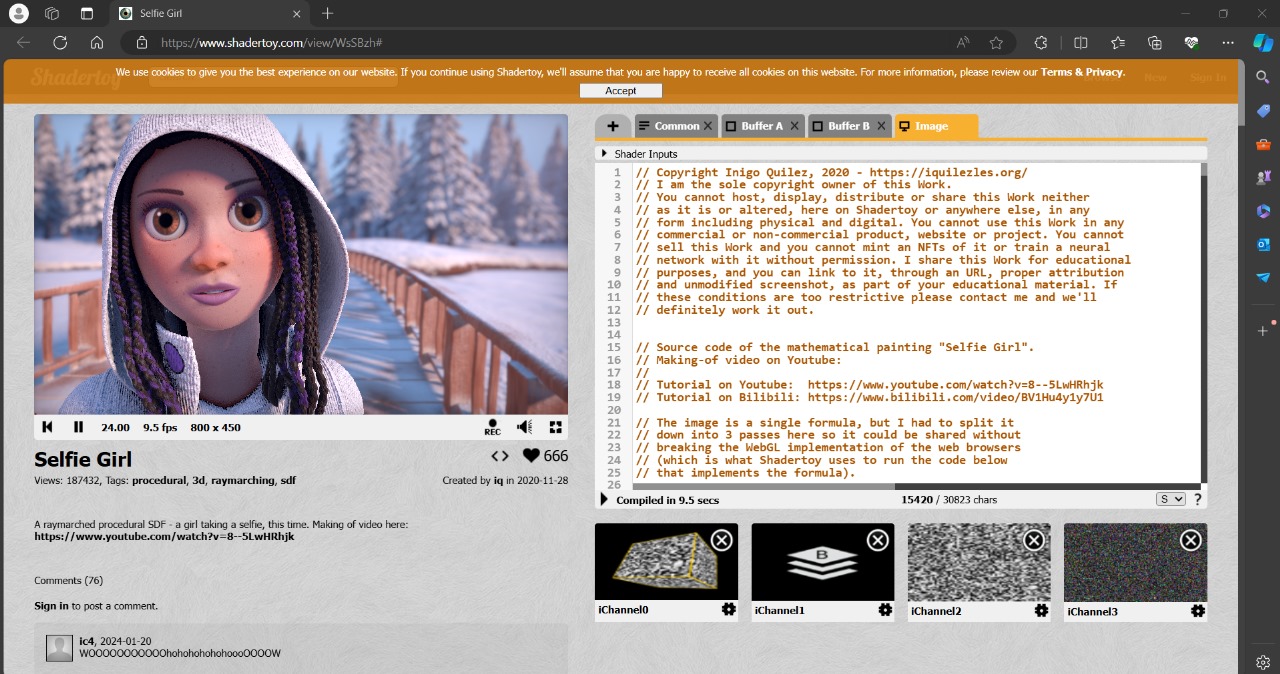
Task: Select the iChannel2 noise texture thumbnail
Action: 979,562
